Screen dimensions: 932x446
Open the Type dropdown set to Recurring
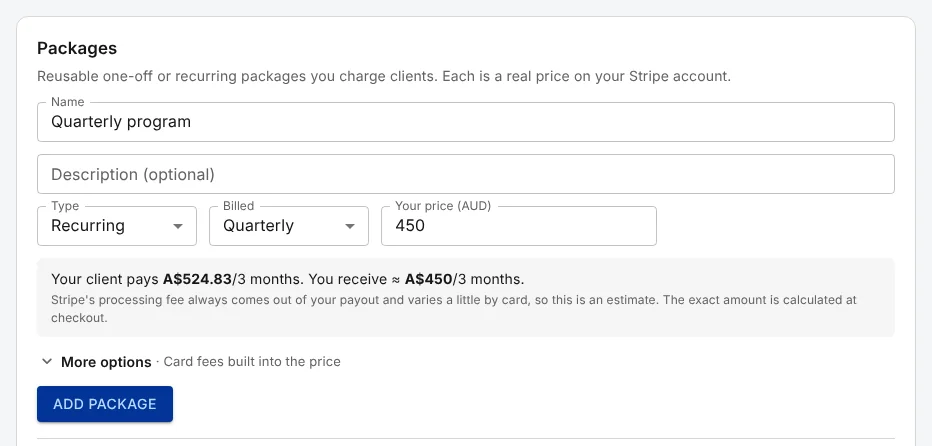coord(116,226)
